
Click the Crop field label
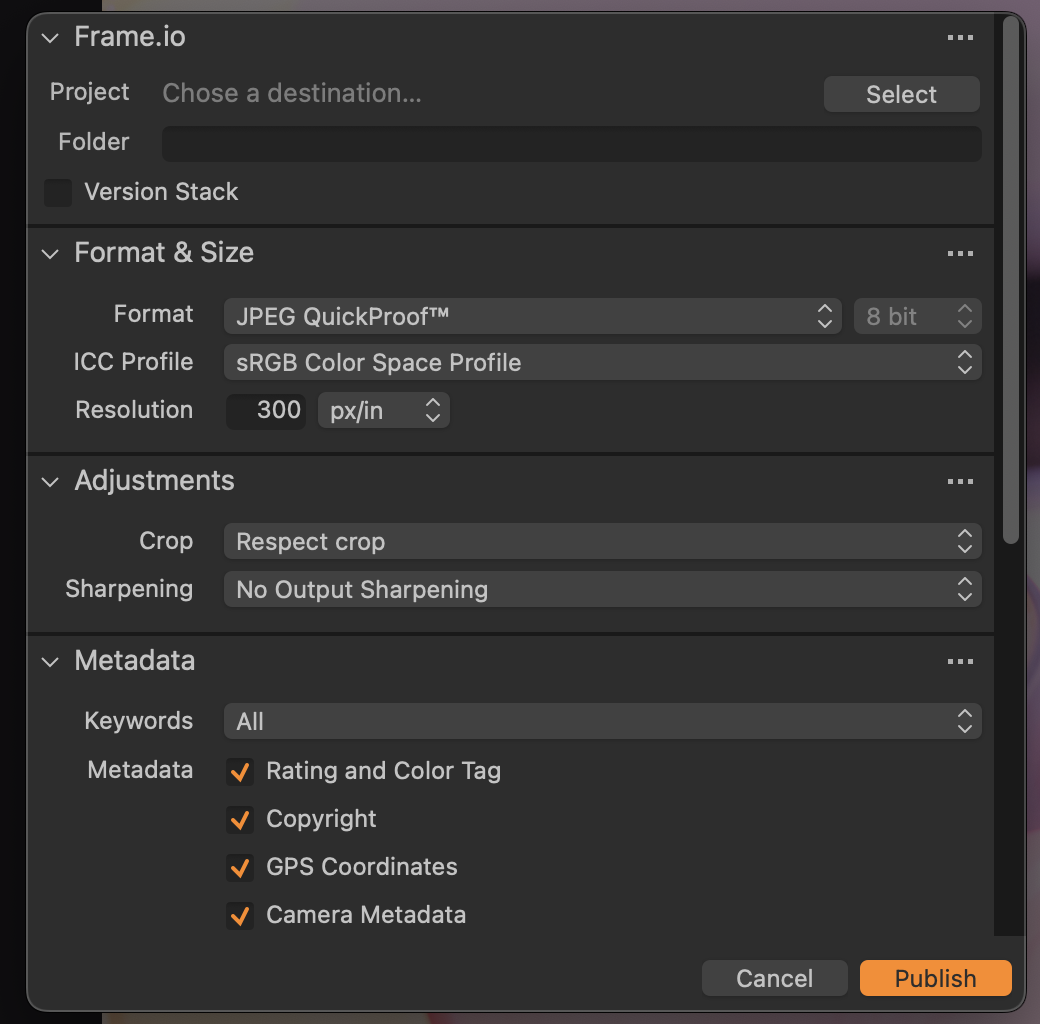[166, 541]
